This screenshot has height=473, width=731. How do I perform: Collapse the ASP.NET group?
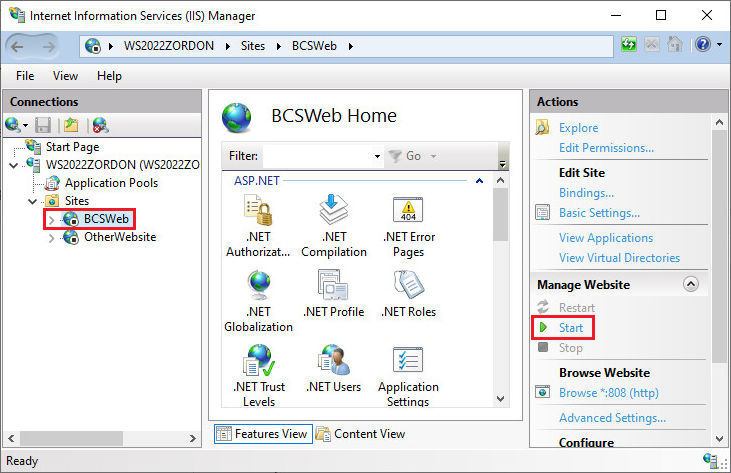tap(479, 181)
